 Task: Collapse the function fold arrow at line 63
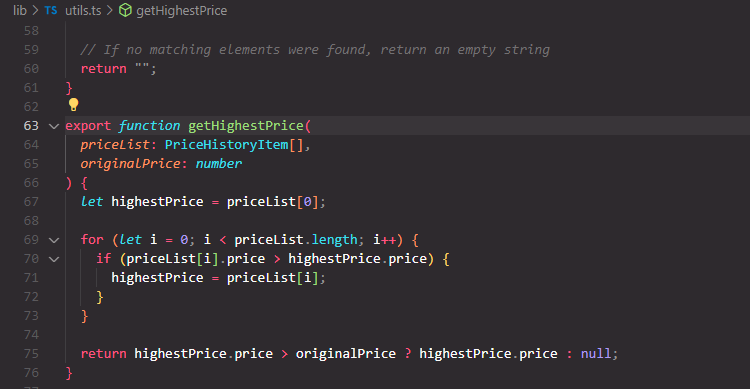pos(54,126)
